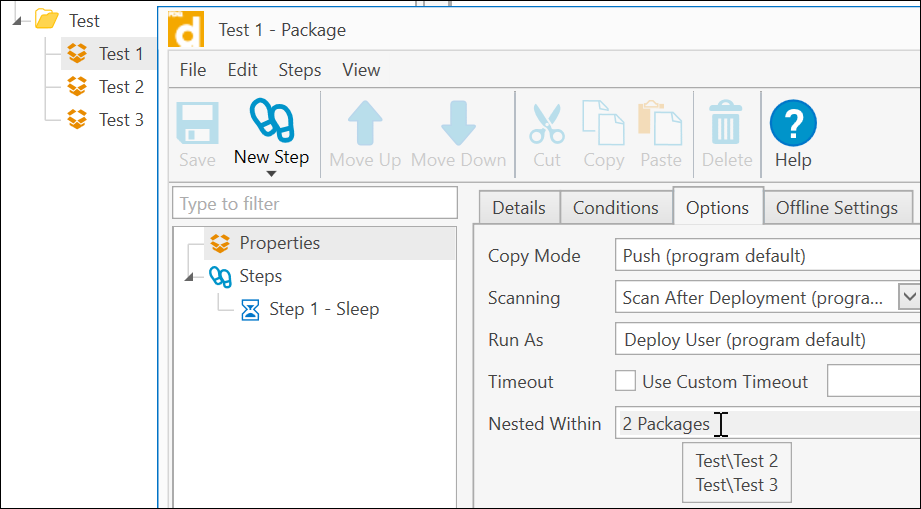Click the Paste clipboard icon

point(660,124)
